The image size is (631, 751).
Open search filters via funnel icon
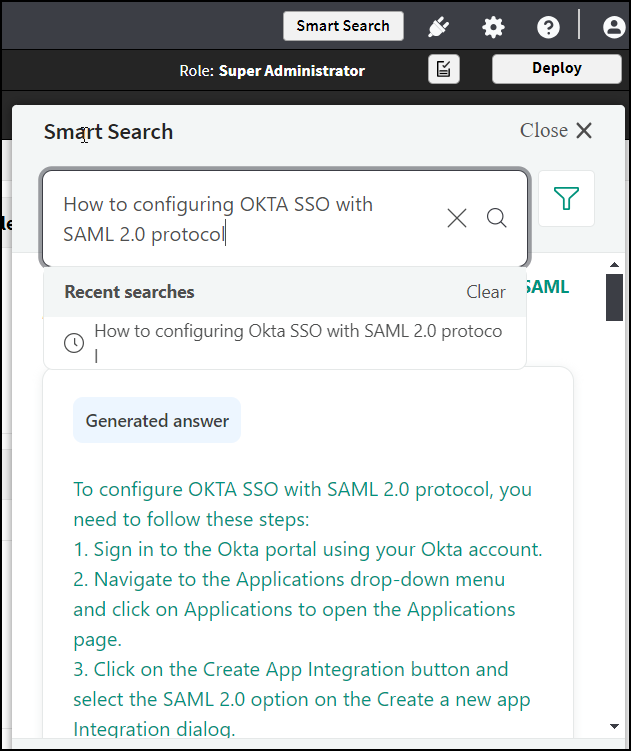coord(567,199)
